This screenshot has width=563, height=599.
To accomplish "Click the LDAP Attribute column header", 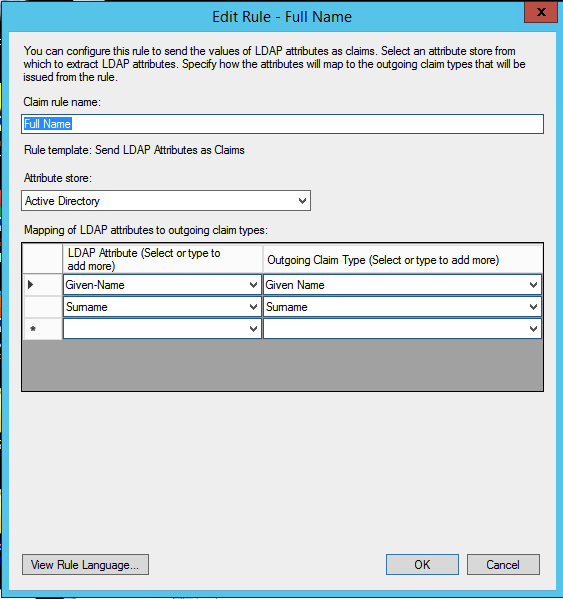I will (162, 259).
